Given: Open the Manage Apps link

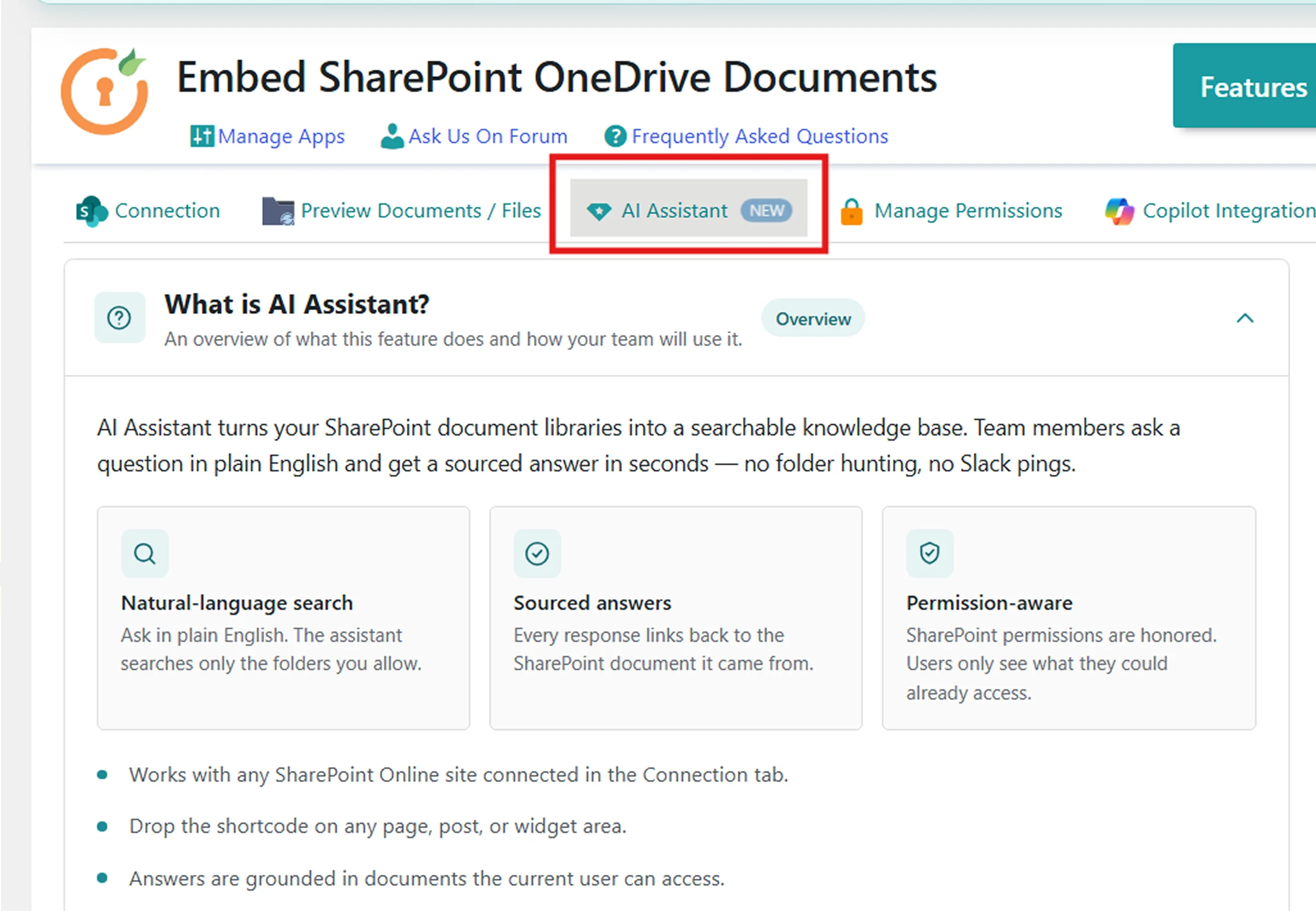Looking at the screenshot, I should pyautogui.click(x=267, y=136).
